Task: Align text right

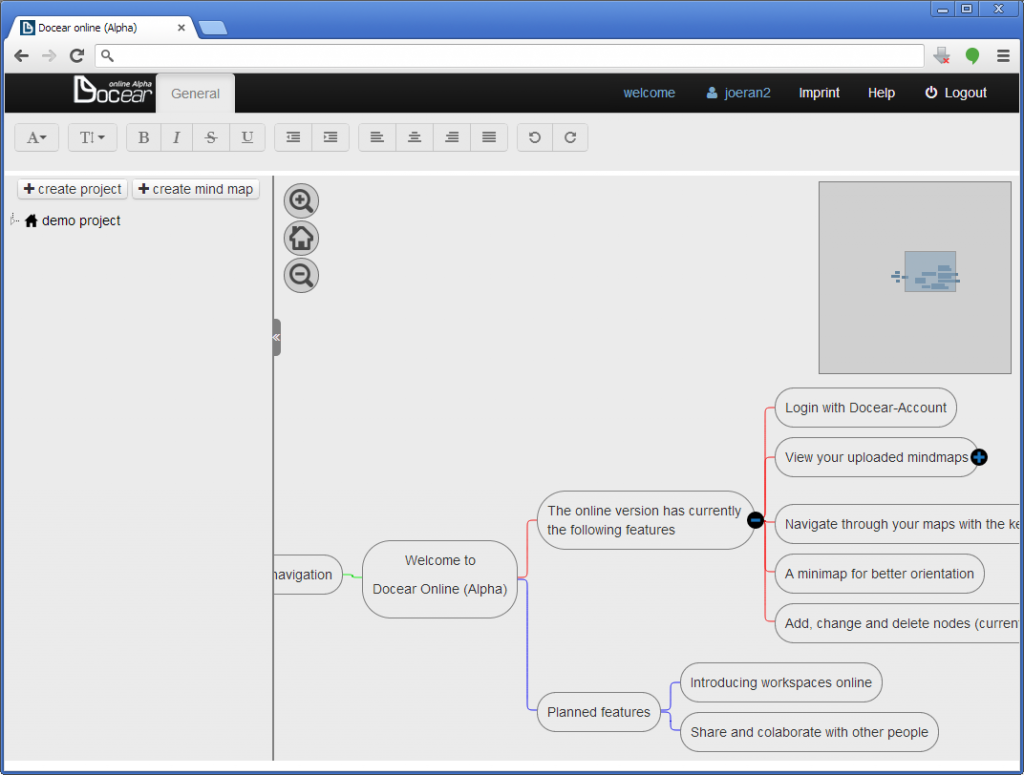Action: click(x=451, y=138)
